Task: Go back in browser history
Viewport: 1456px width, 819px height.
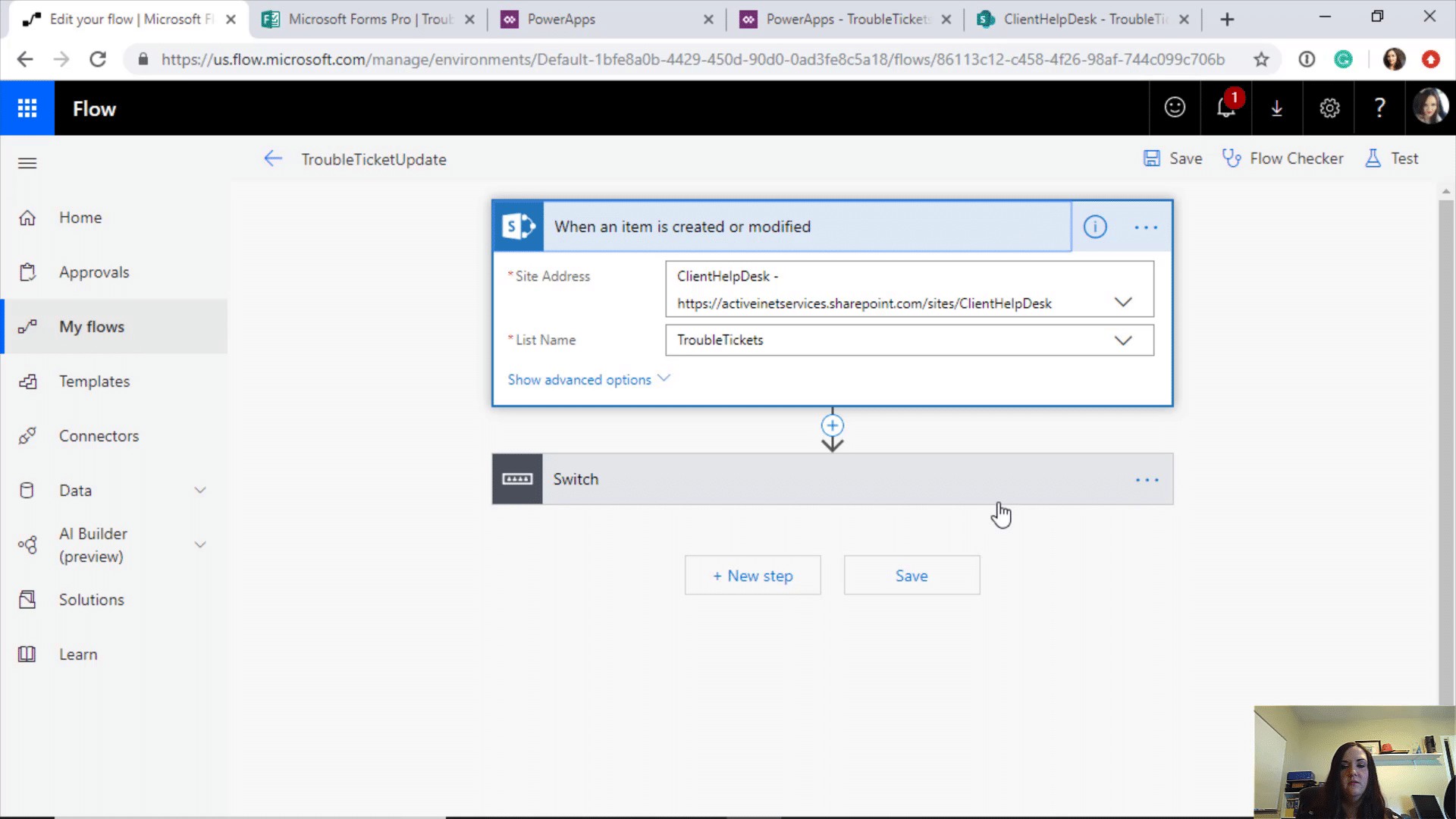Action: 25,59
